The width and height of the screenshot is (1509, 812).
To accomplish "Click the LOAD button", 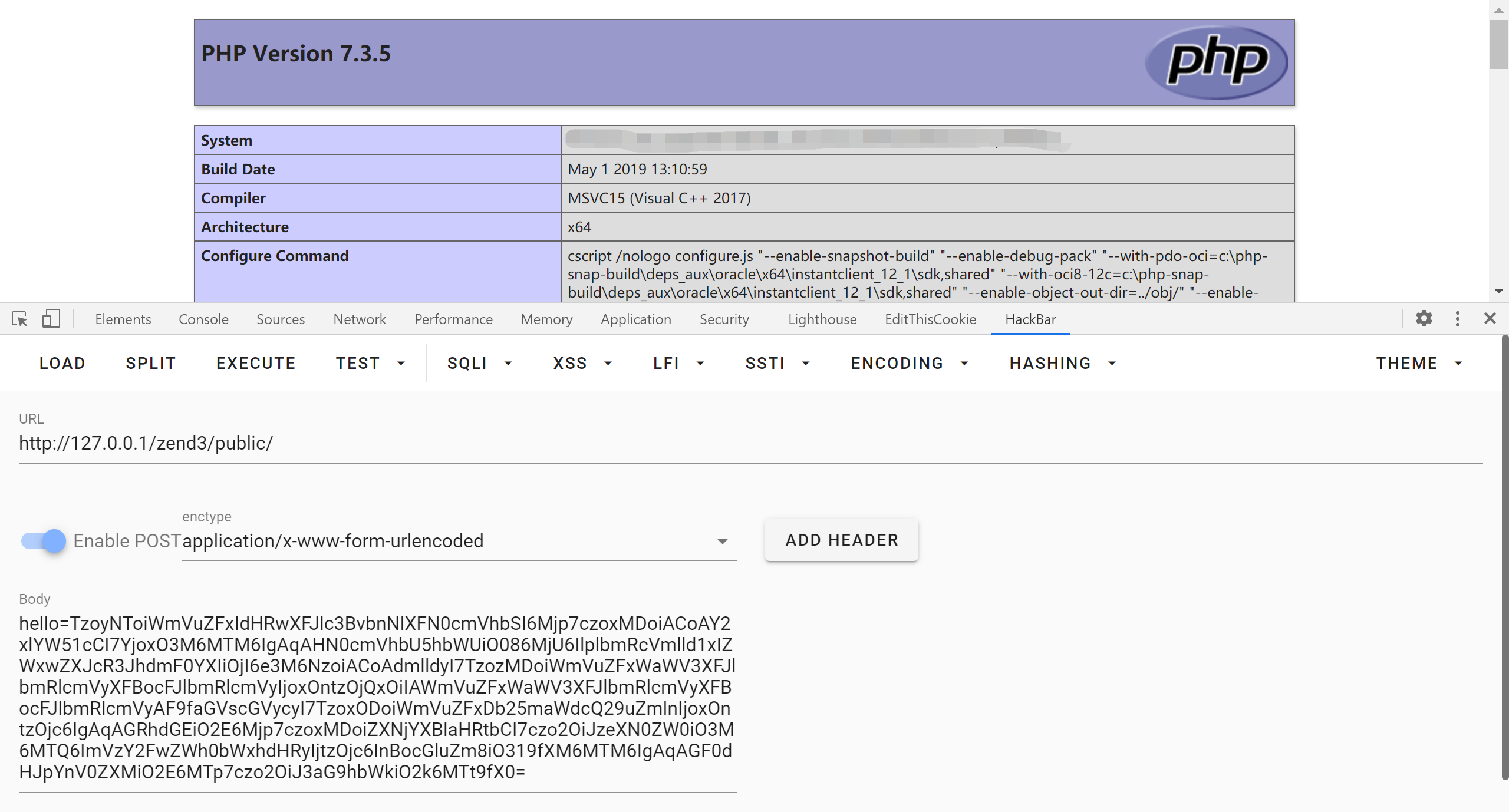I will (62, 363).
